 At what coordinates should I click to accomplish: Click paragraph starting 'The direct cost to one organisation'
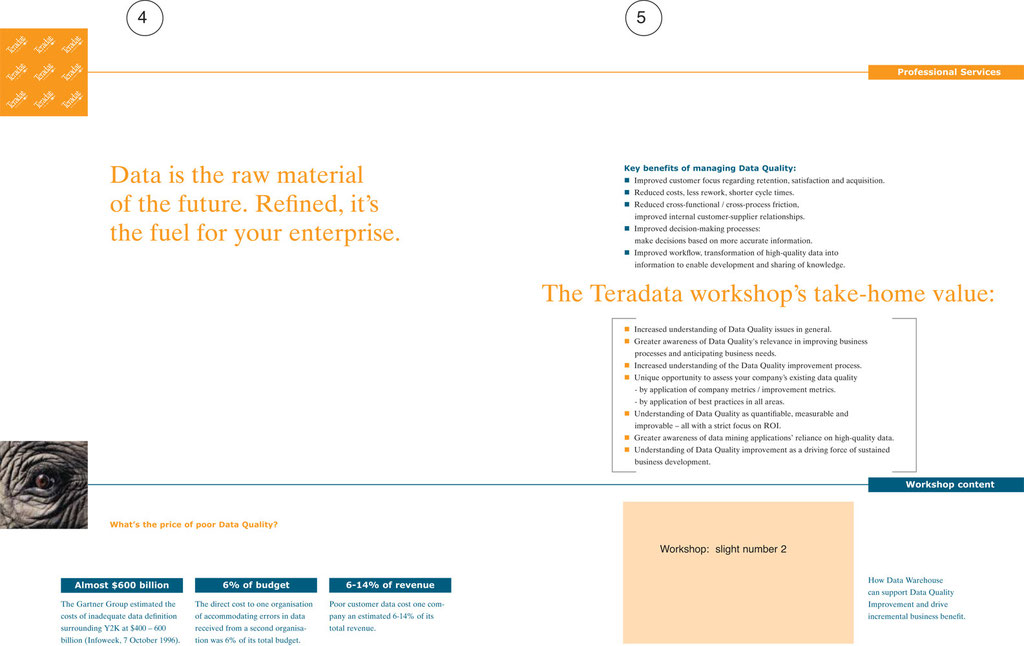pos(254,622)
